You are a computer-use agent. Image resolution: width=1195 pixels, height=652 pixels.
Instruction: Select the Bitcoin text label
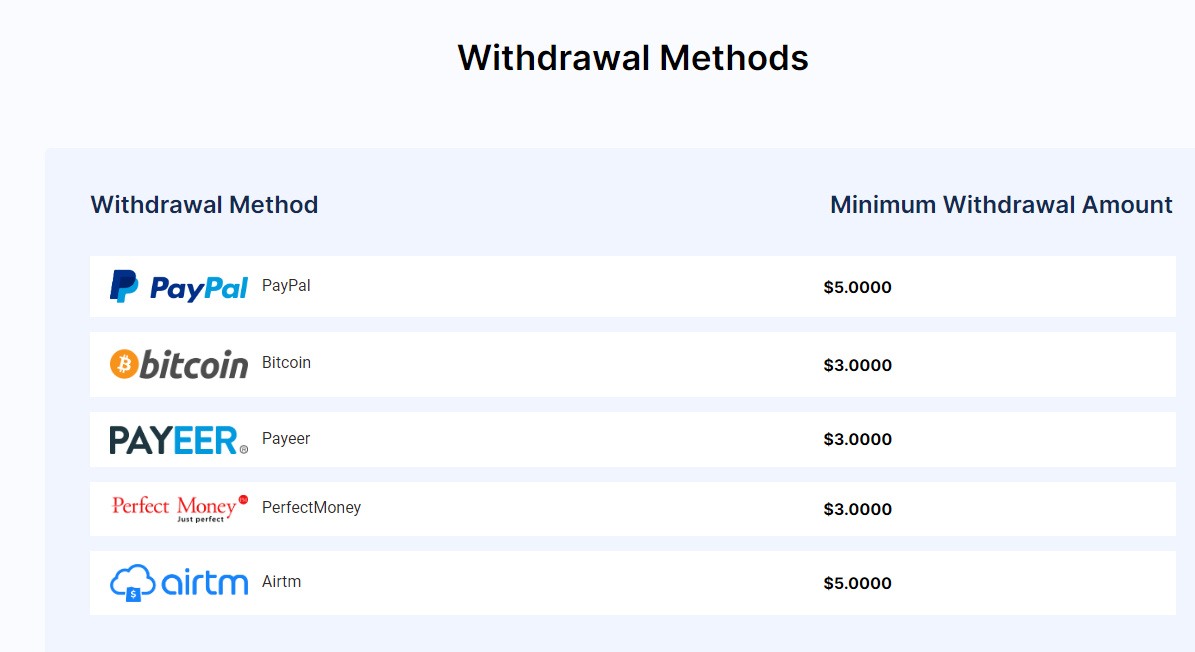tap(286, 363)
